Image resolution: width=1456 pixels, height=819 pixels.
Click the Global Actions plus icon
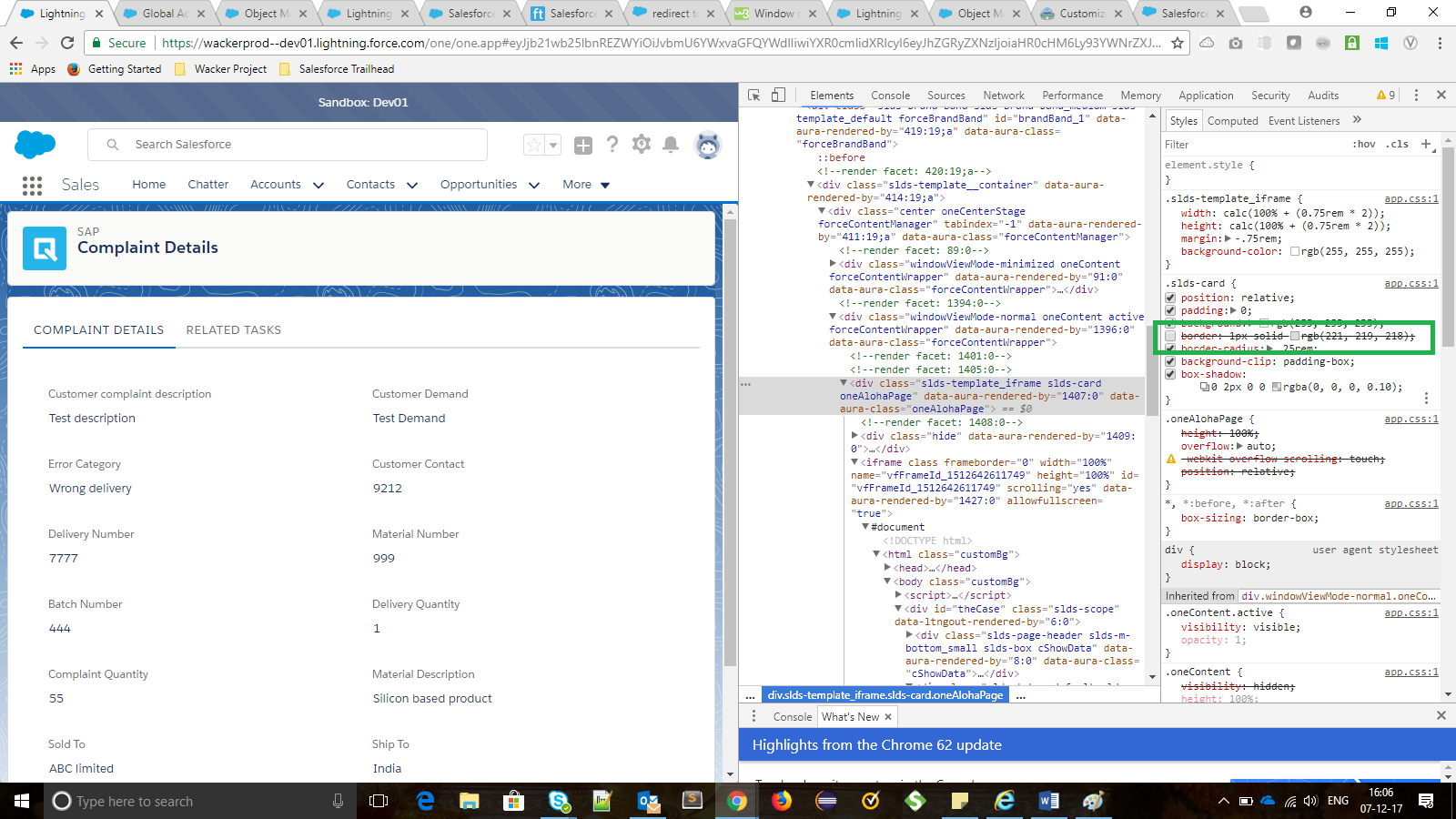[583, 145]
